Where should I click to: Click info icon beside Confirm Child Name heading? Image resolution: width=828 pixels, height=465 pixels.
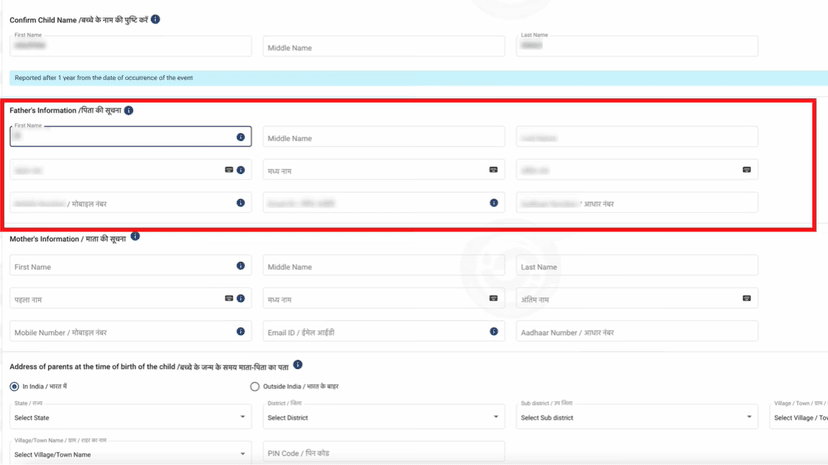(x=155, y=19)
